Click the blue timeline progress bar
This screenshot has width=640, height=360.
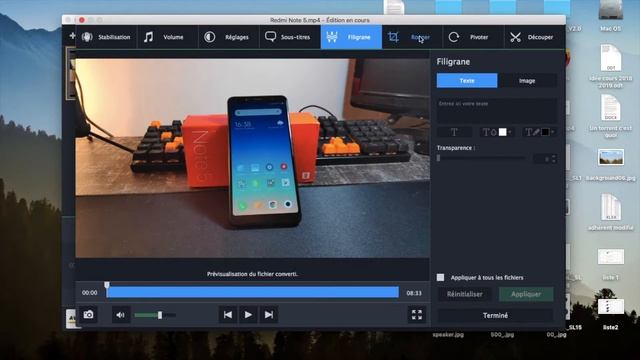coord(253,292)
